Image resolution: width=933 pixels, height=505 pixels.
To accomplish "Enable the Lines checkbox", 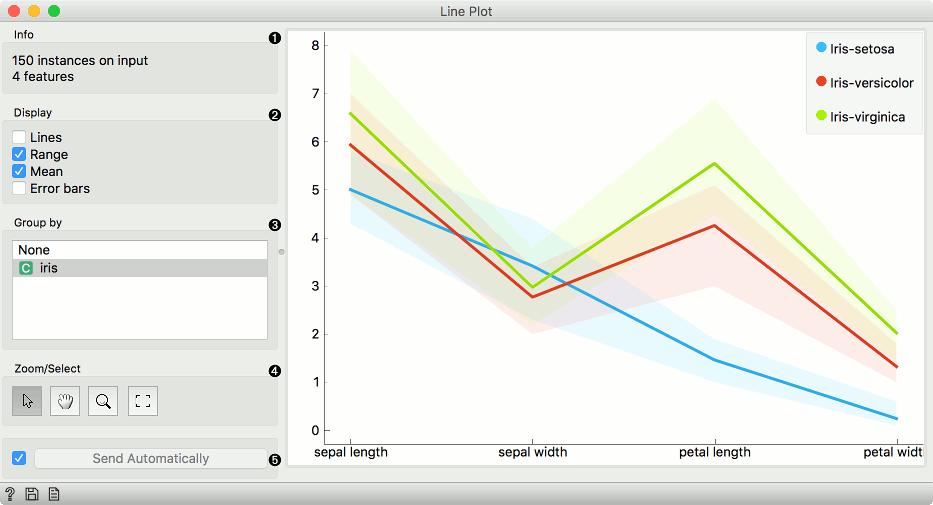I will pos(19,138).
